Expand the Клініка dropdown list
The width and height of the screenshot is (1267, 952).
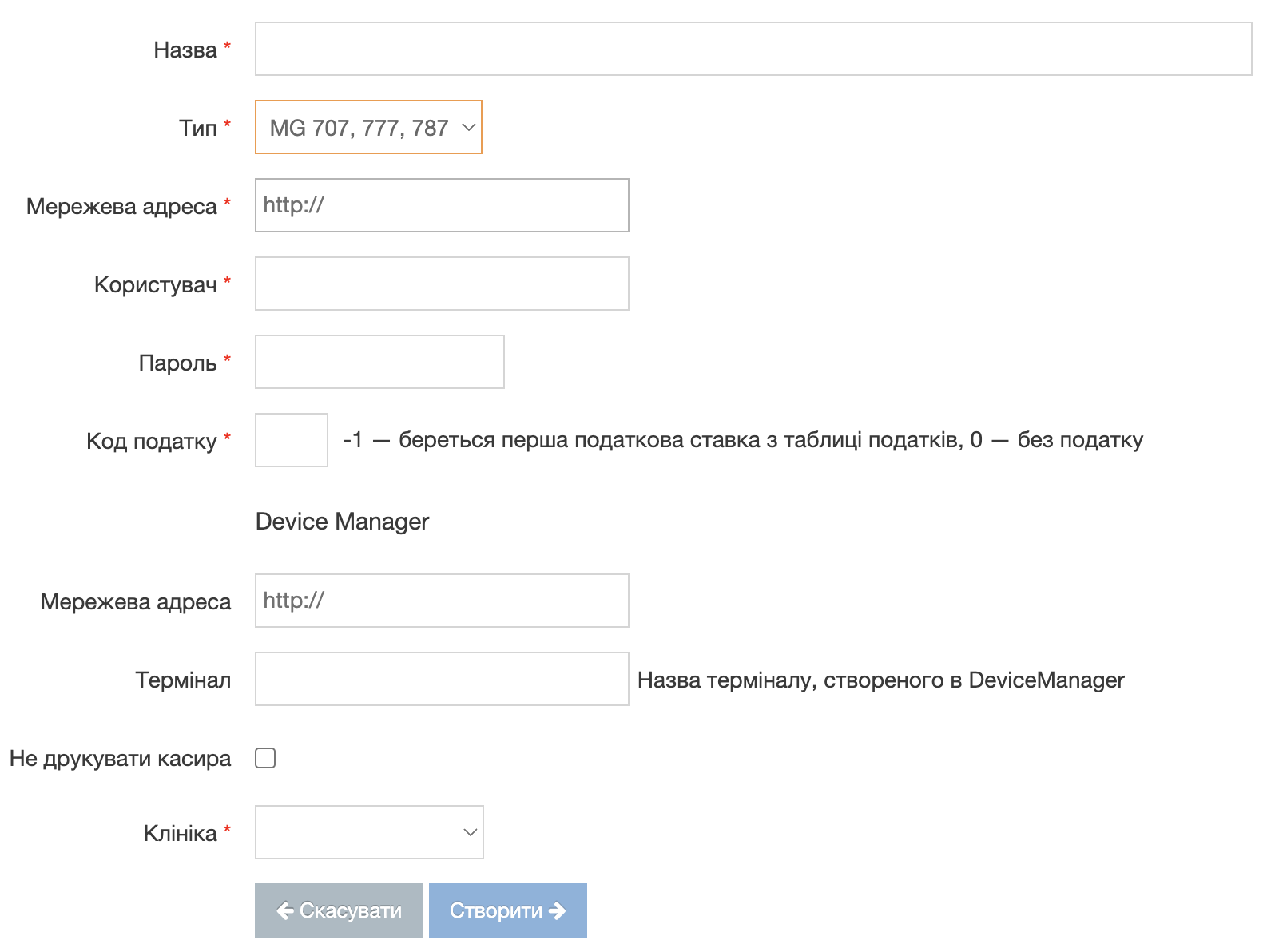pos(368,832)
